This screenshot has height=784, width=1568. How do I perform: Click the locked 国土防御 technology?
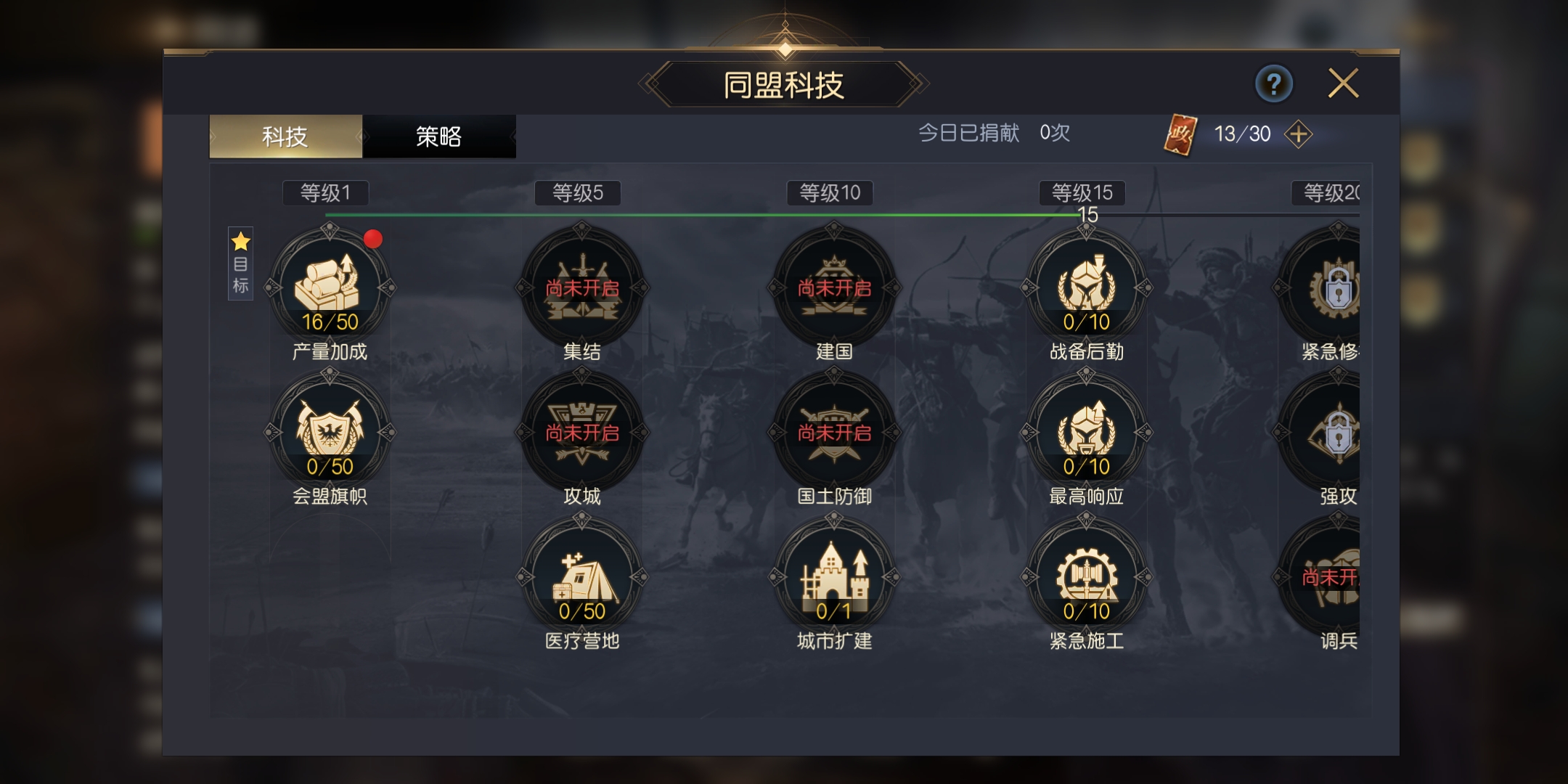click(834, 432)
